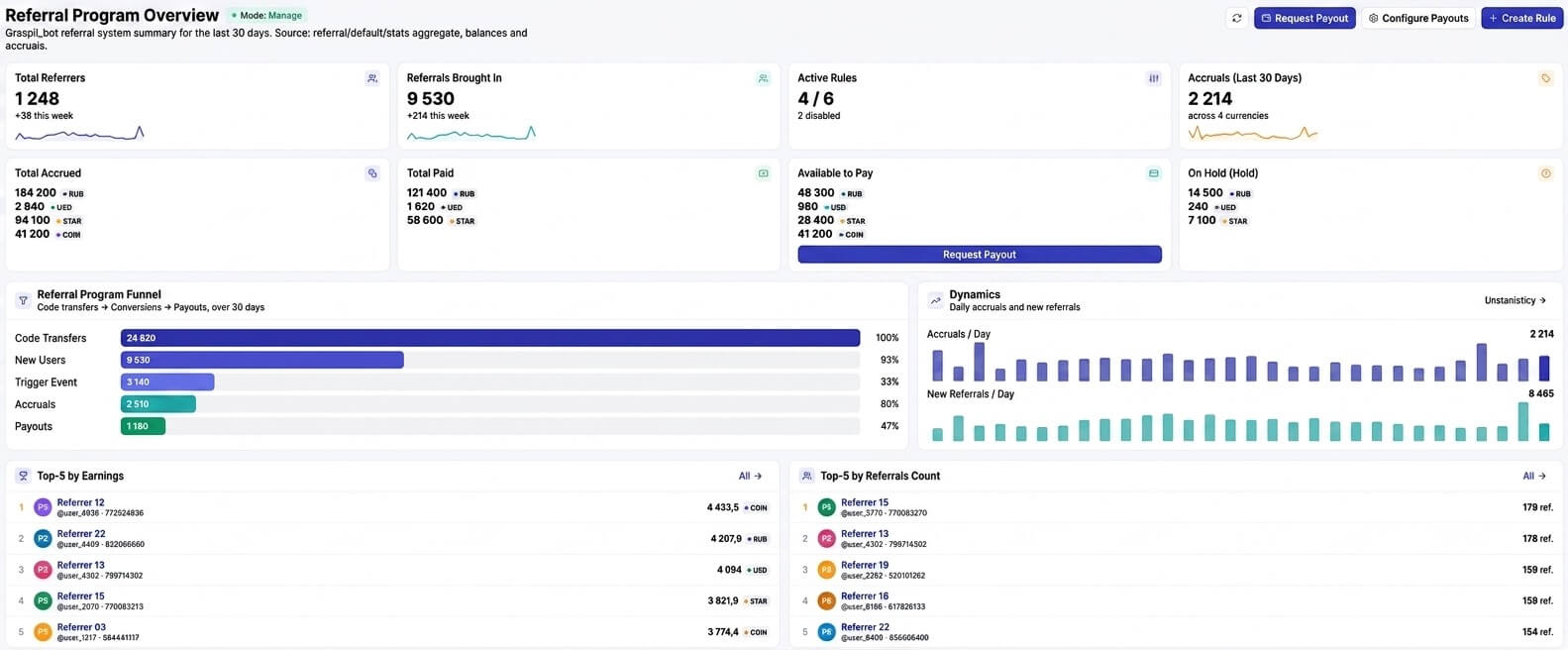1568x650 pixels.
Task: Click the Dynamics trend icon
Action: pos(935,300)
